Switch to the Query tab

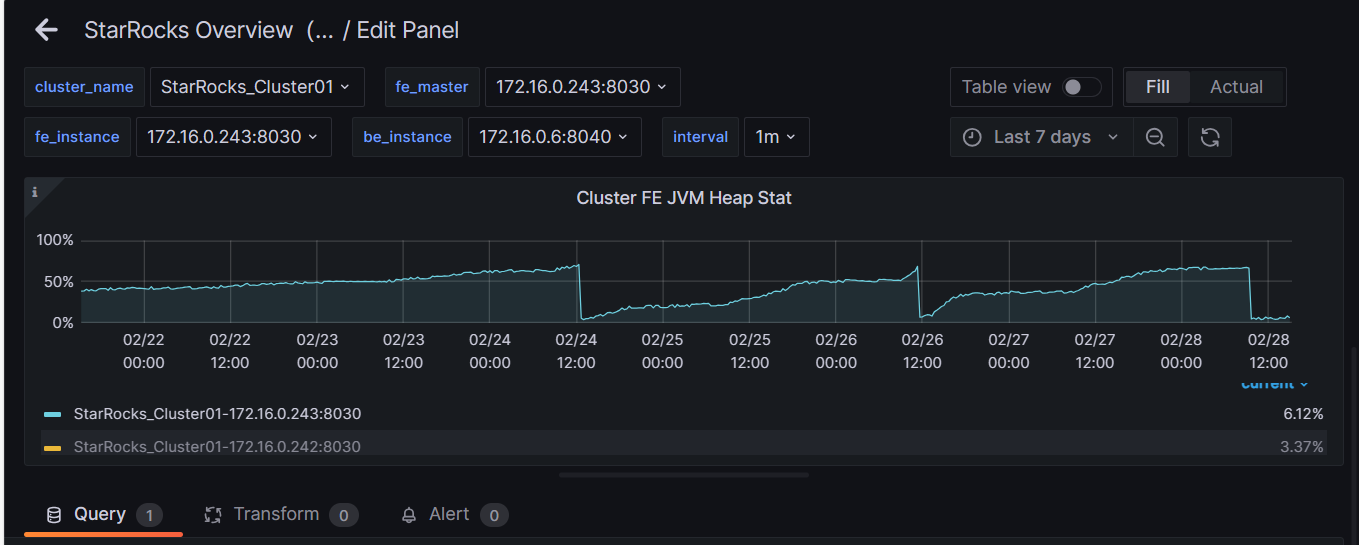(x=104, y=515)
